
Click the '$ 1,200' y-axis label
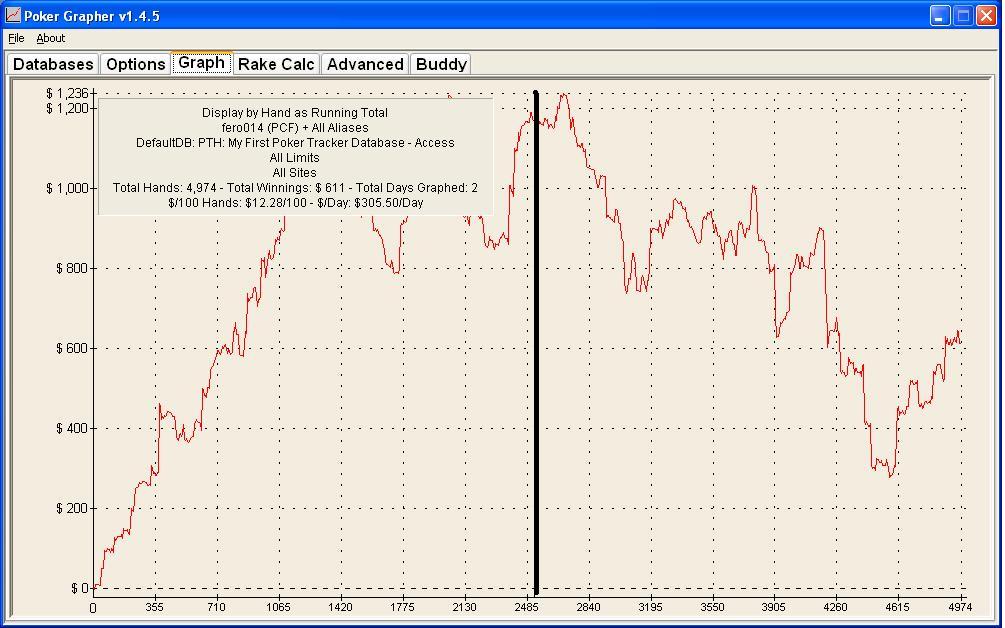point(67,108)
